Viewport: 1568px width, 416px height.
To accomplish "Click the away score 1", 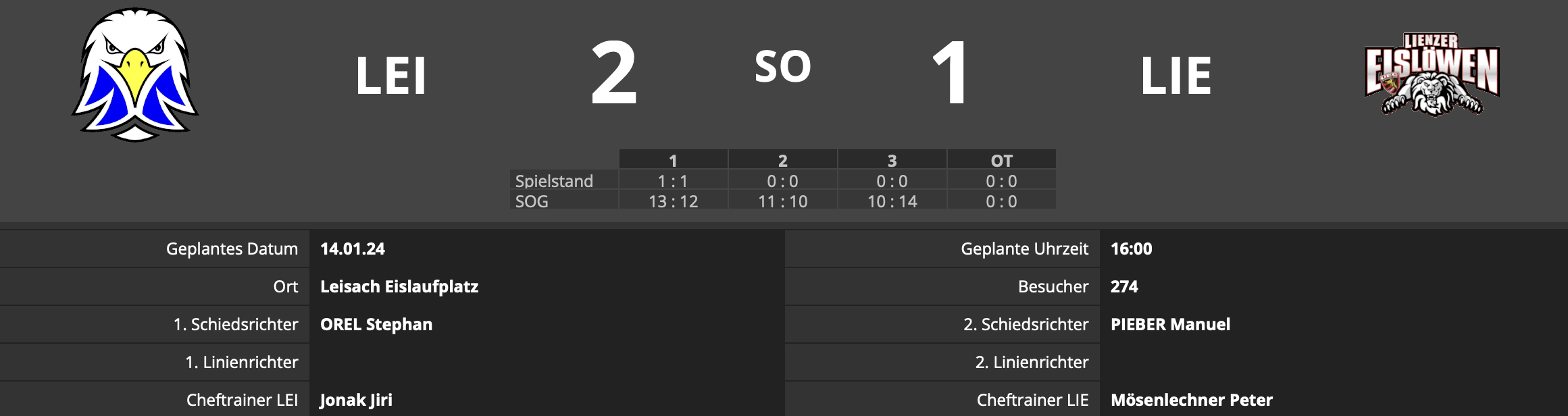I will 950,73.
